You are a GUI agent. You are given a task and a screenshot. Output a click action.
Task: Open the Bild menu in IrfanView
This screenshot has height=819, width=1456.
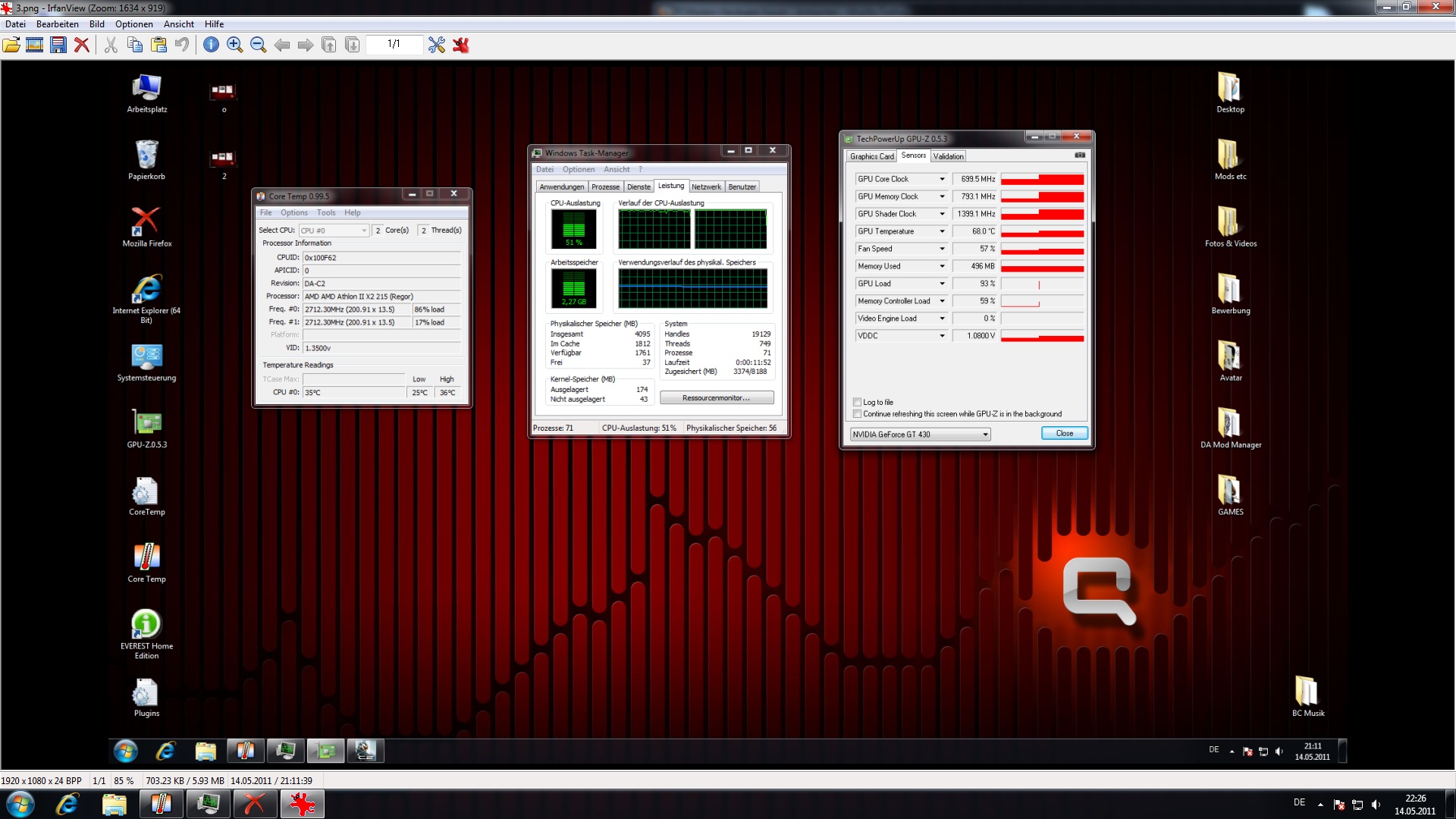coord(96,24)
